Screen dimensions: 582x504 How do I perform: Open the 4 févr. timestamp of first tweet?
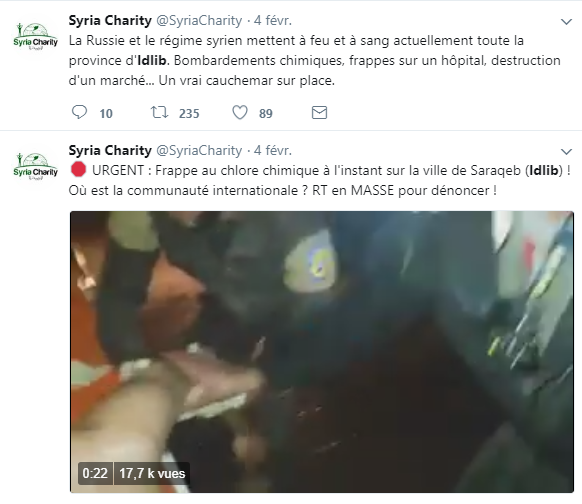point(273,20)
